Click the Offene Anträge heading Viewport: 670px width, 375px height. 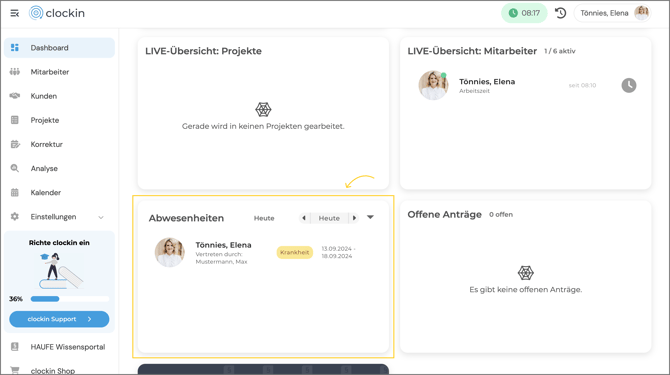tap(444, 214)
